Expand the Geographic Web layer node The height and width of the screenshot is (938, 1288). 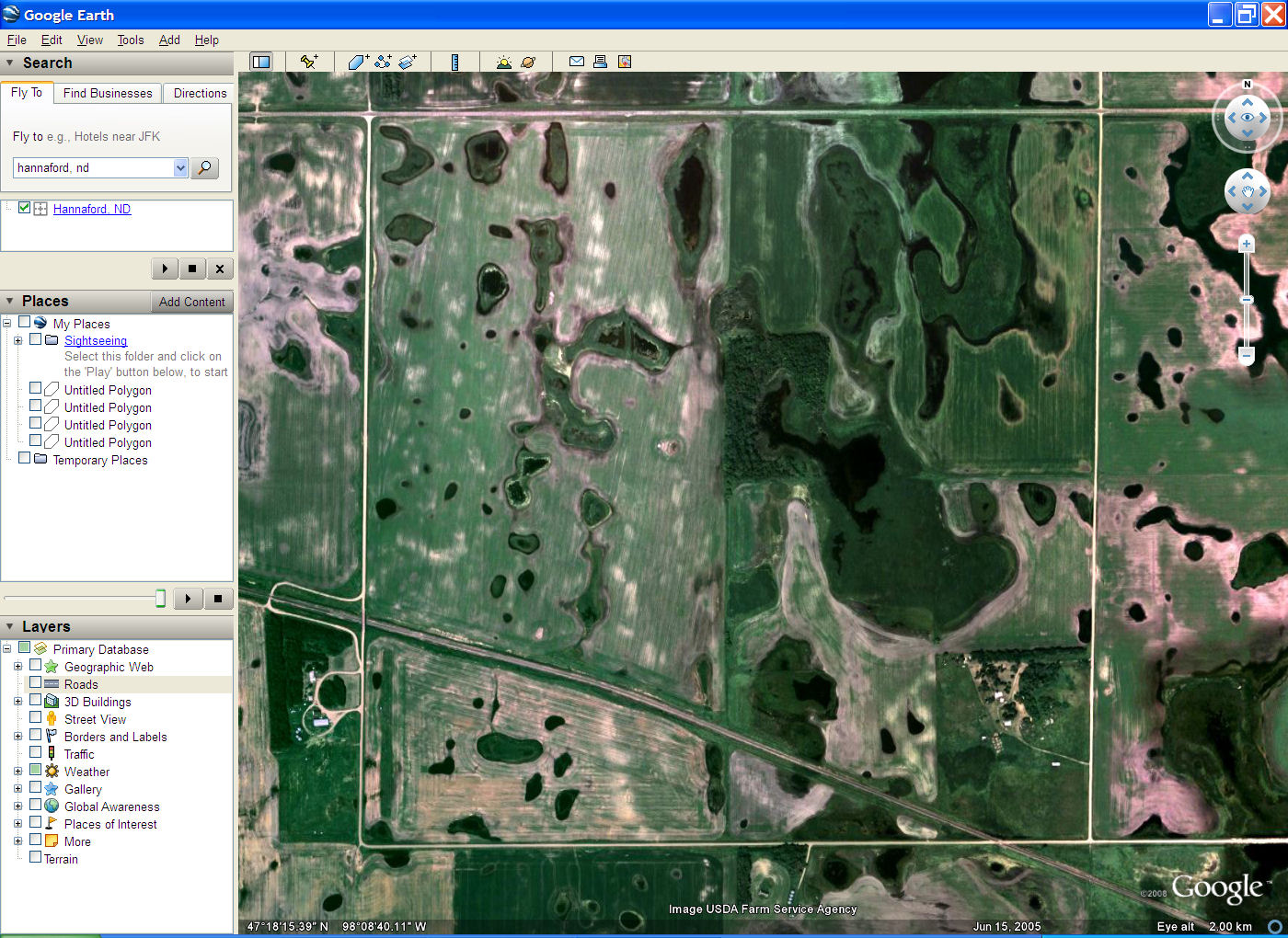tap(17, 666)
